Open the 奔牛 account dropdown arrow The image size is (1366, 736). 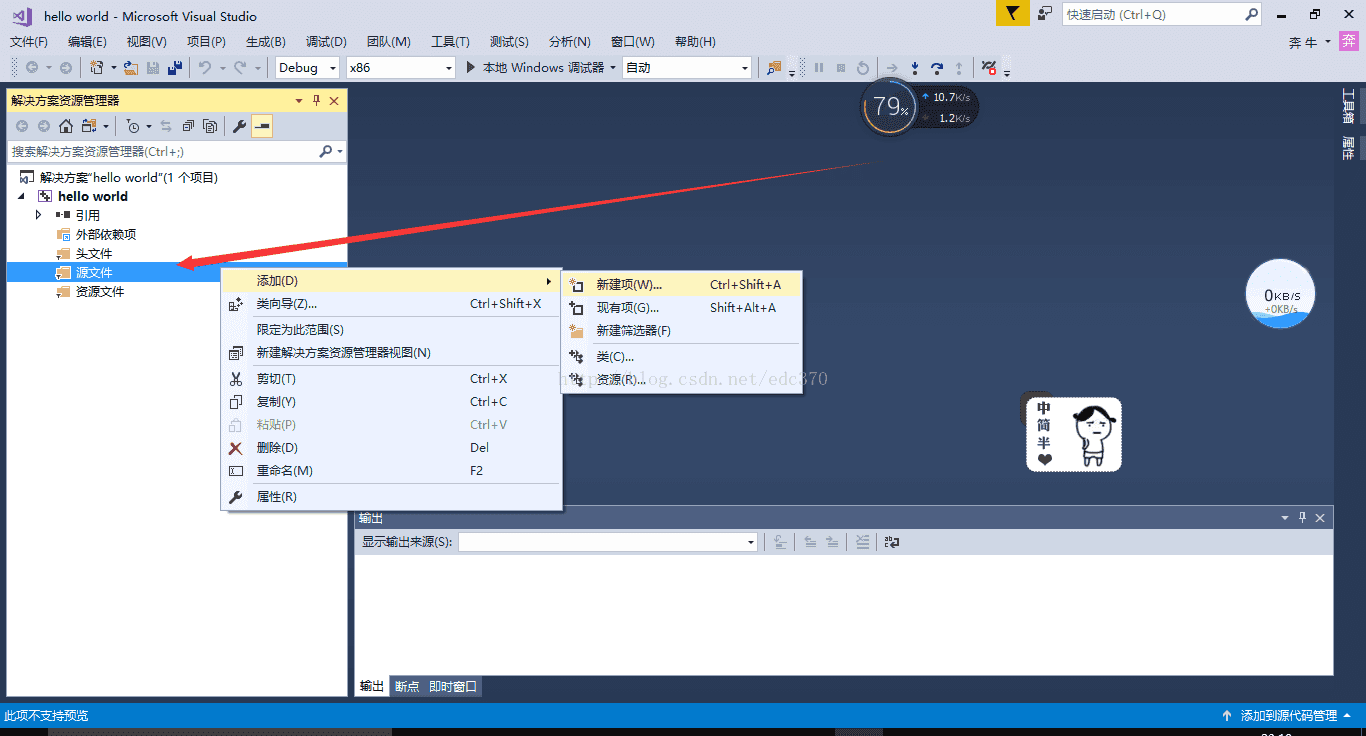coord(1328,42)
